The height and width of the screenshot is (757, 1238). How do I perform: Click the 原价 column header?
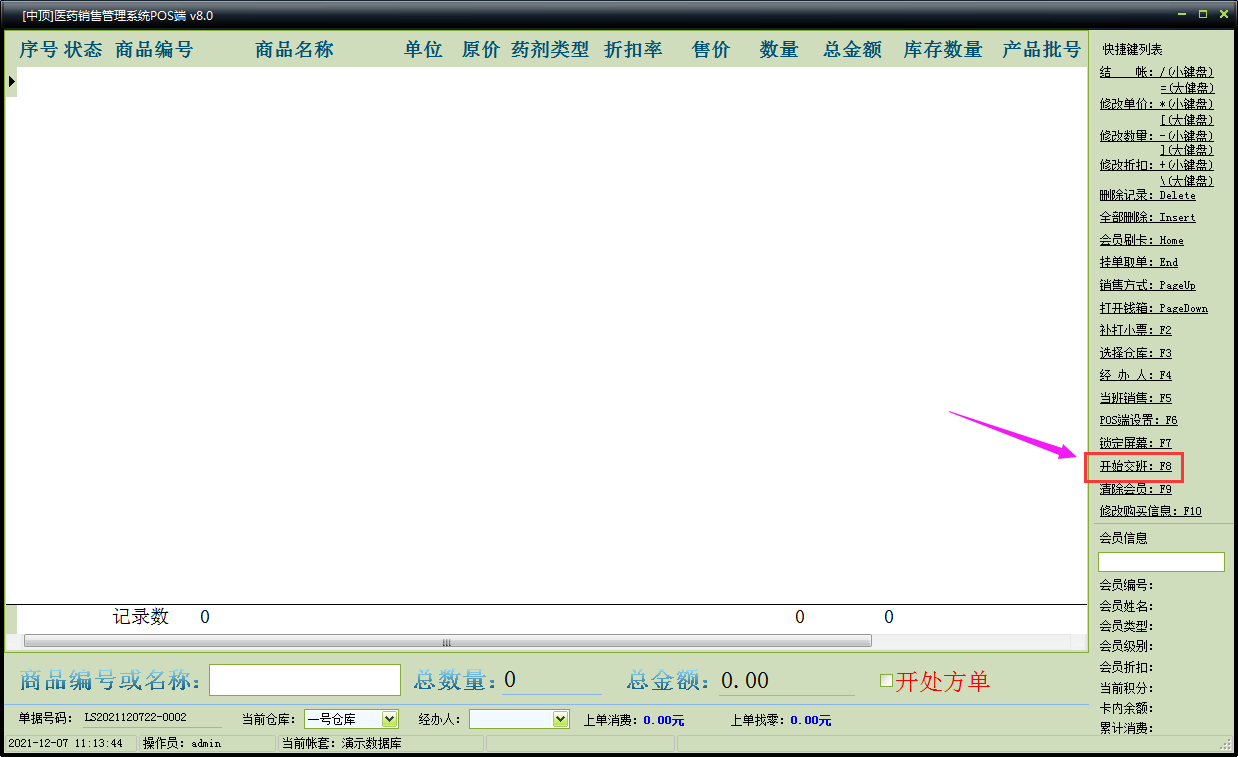pyautogui.click(x=481, y=50)
